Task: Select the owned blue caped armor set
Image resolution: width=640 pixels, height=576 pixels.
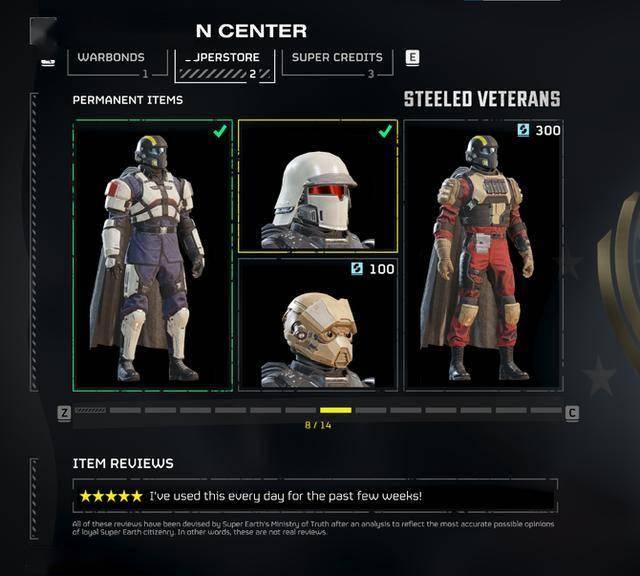Action: pyautogui.click(x=153, y=256)
